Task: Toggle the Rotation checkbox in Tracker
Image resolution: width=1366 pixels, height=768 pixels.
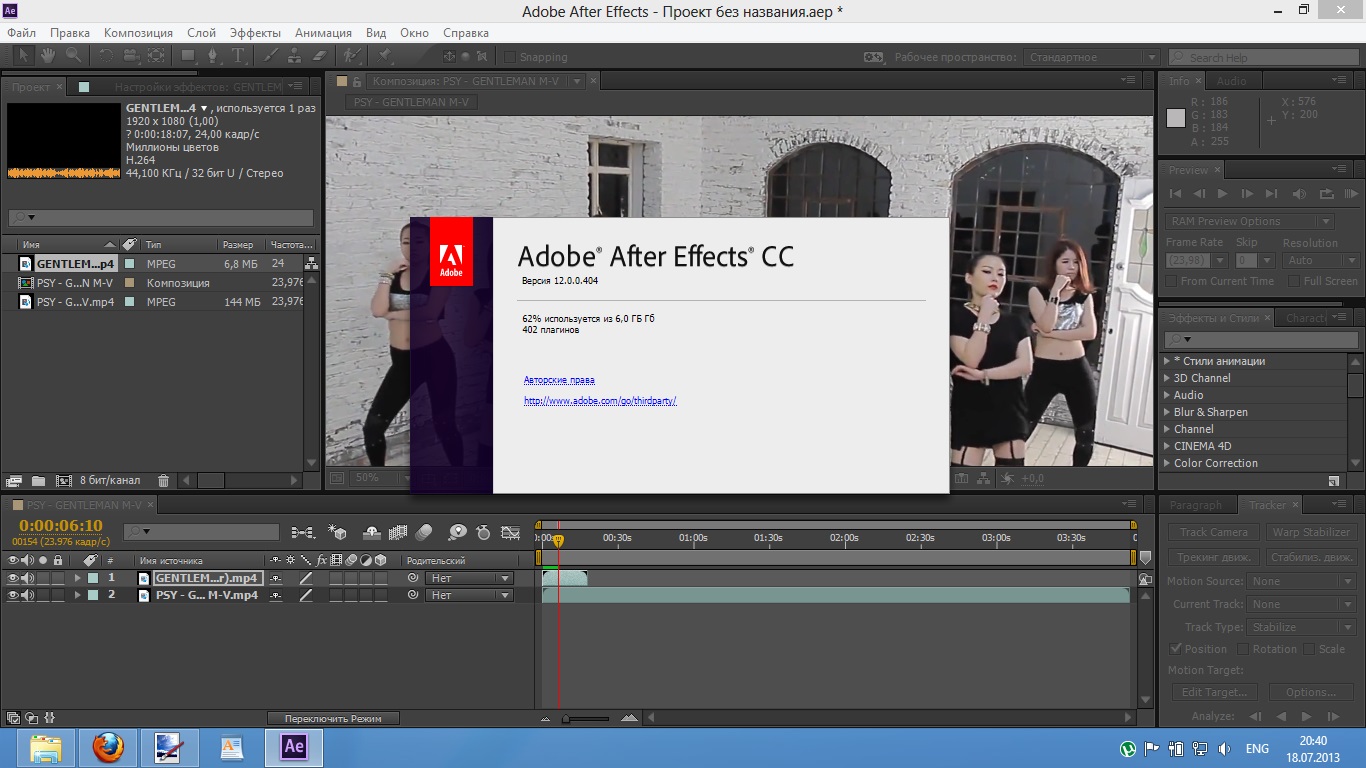Action: (x=1243, y=649)
